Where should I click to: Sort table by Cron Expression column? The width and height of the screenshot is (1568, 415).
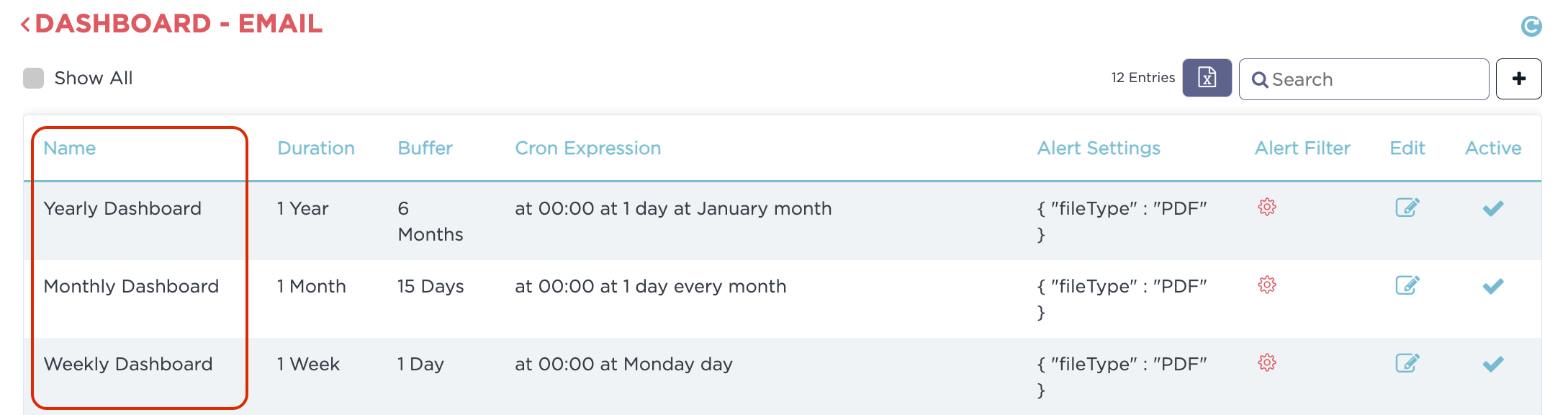coord(587,148)
